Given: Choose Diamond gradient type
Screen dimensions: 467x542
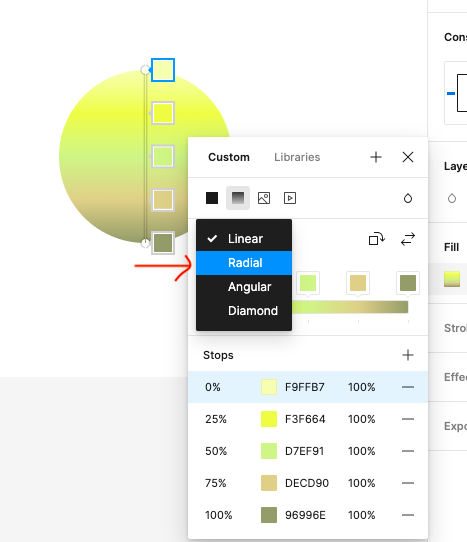Looking at the screenshot, I should (244, 311).
